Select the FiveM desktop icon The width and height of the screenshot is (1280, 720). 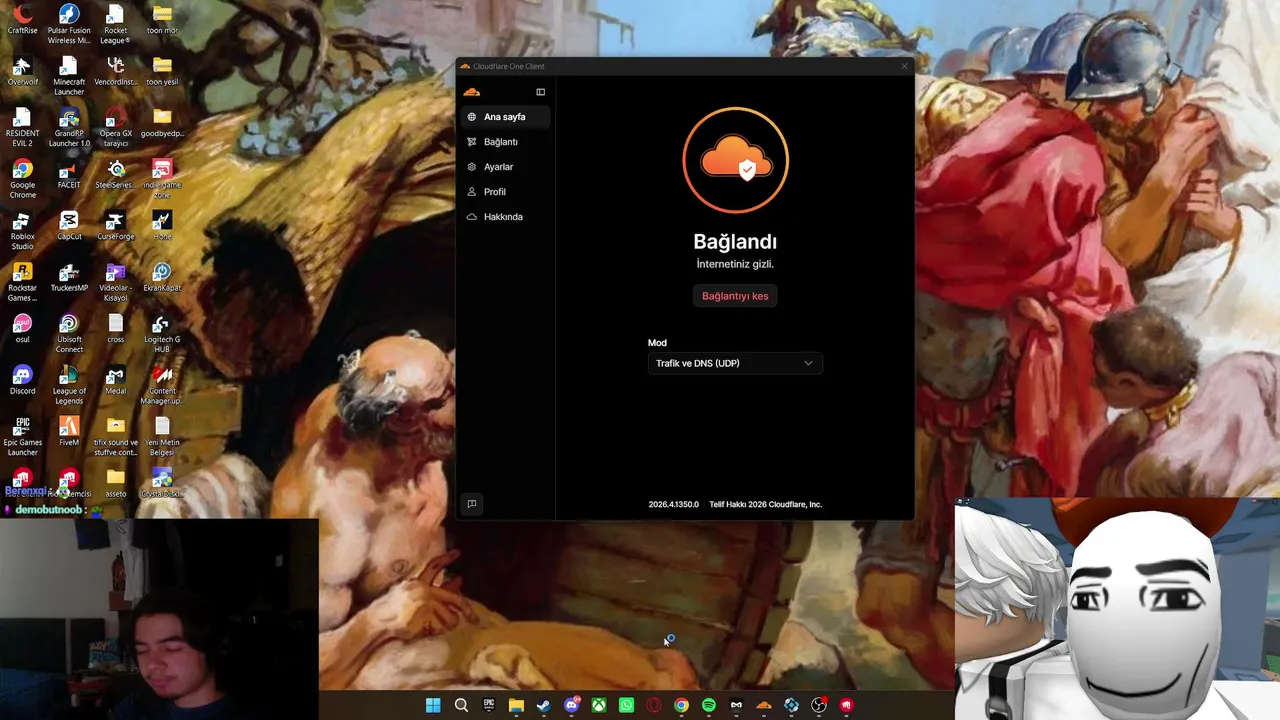tap(69, 432)
